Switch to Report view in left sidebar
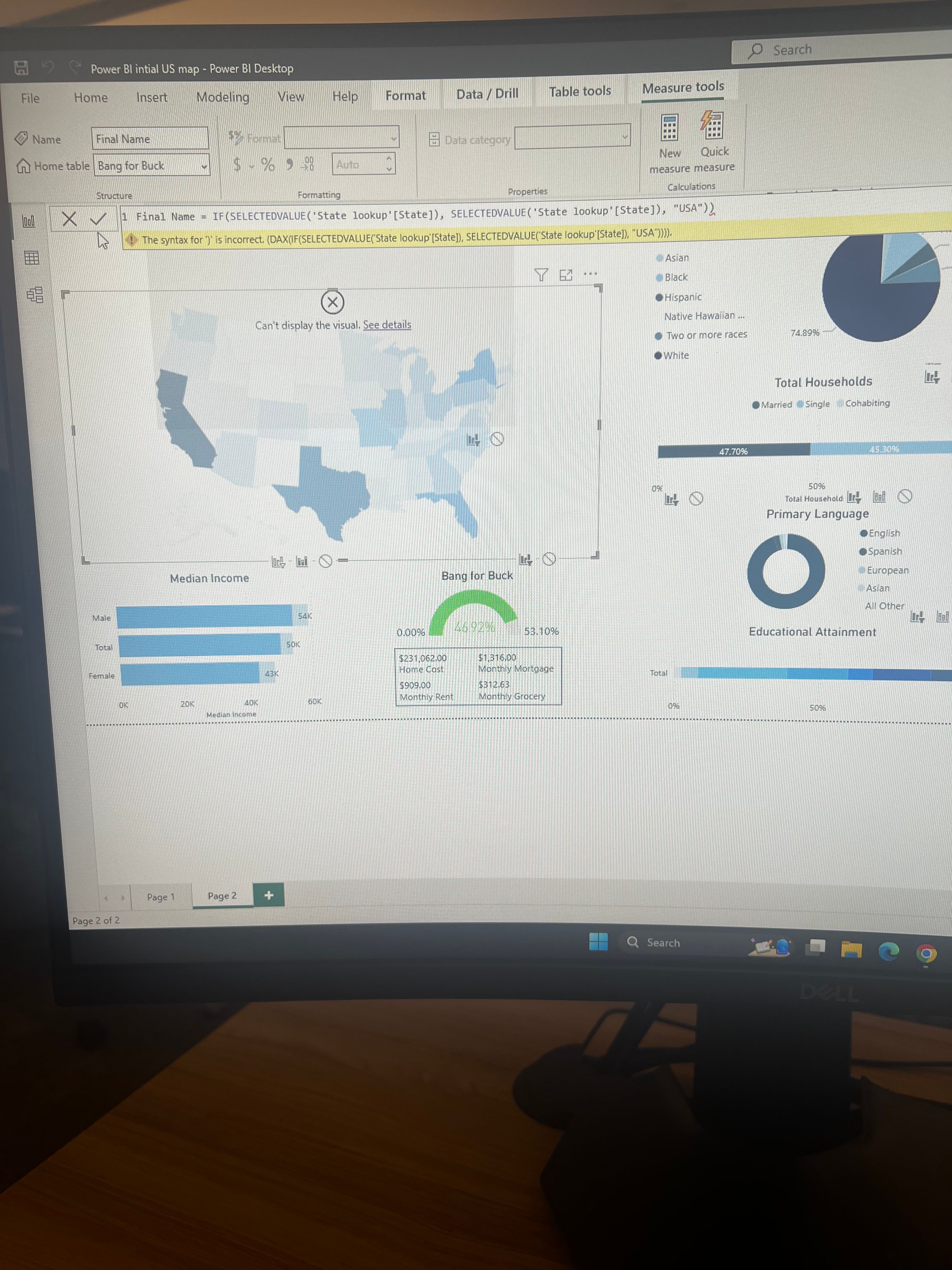The image size is (952, 1270). pyautogui.click(x=29, y=221)
